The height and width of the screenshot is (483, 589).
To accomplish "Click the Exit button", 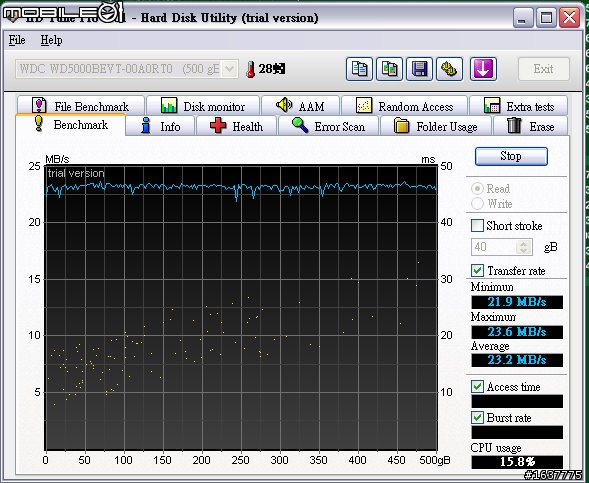I will 544,69.
